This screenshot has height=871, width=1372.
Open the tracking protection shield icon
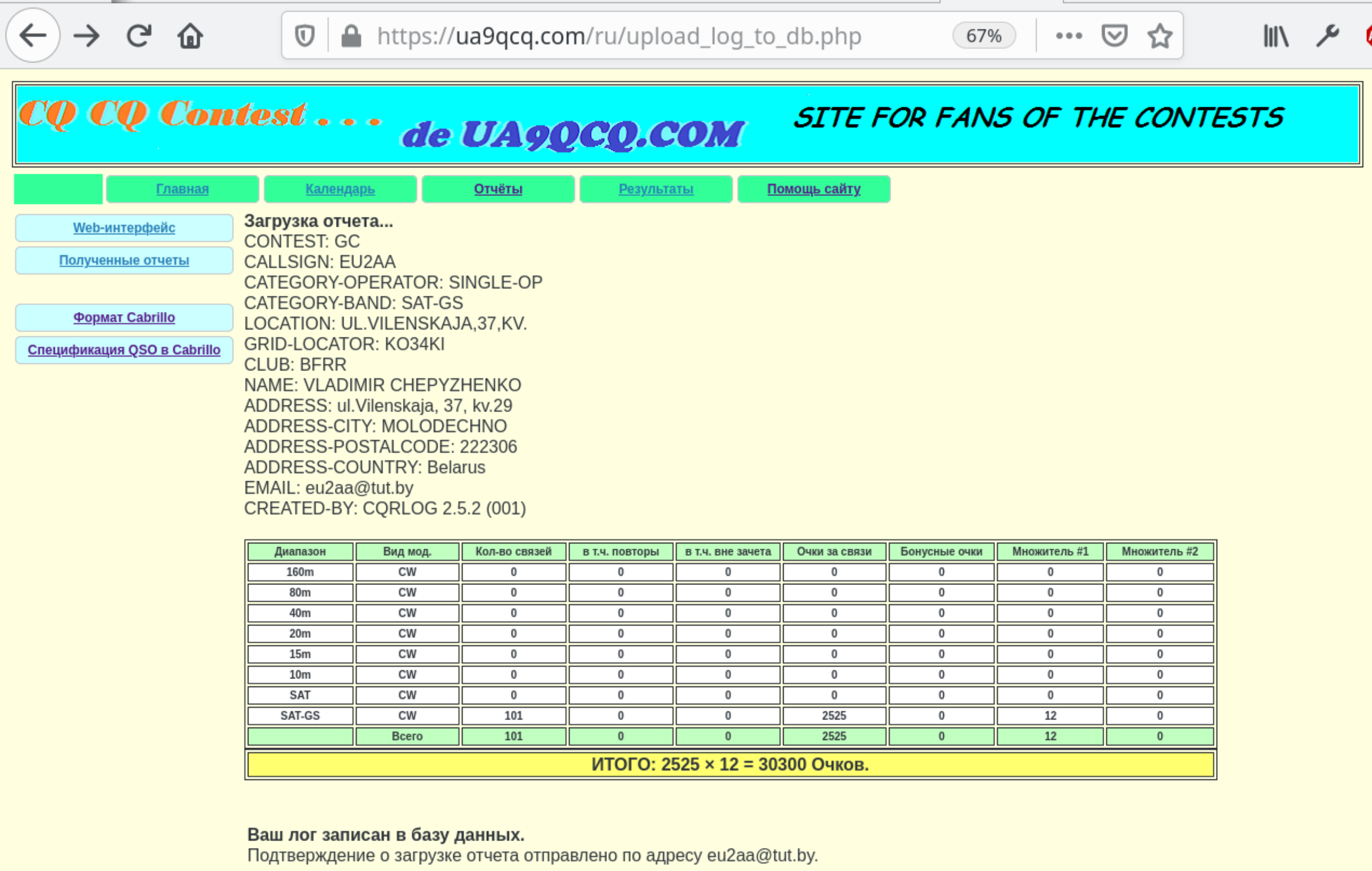(x=305, y=36)
